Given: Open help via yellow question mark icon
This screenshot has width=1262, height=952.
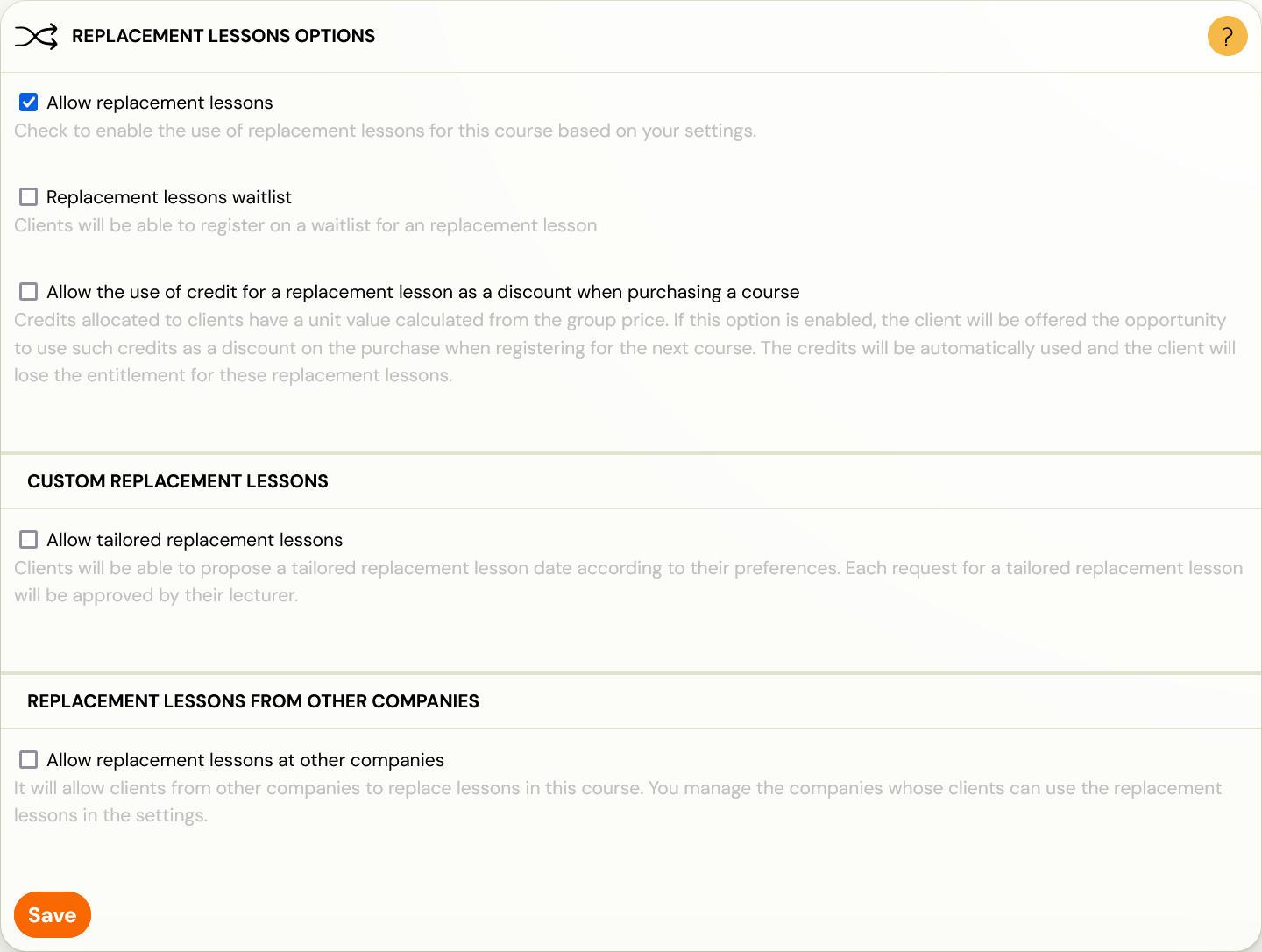Looking at the screenshot, I should click(1227, 36).
